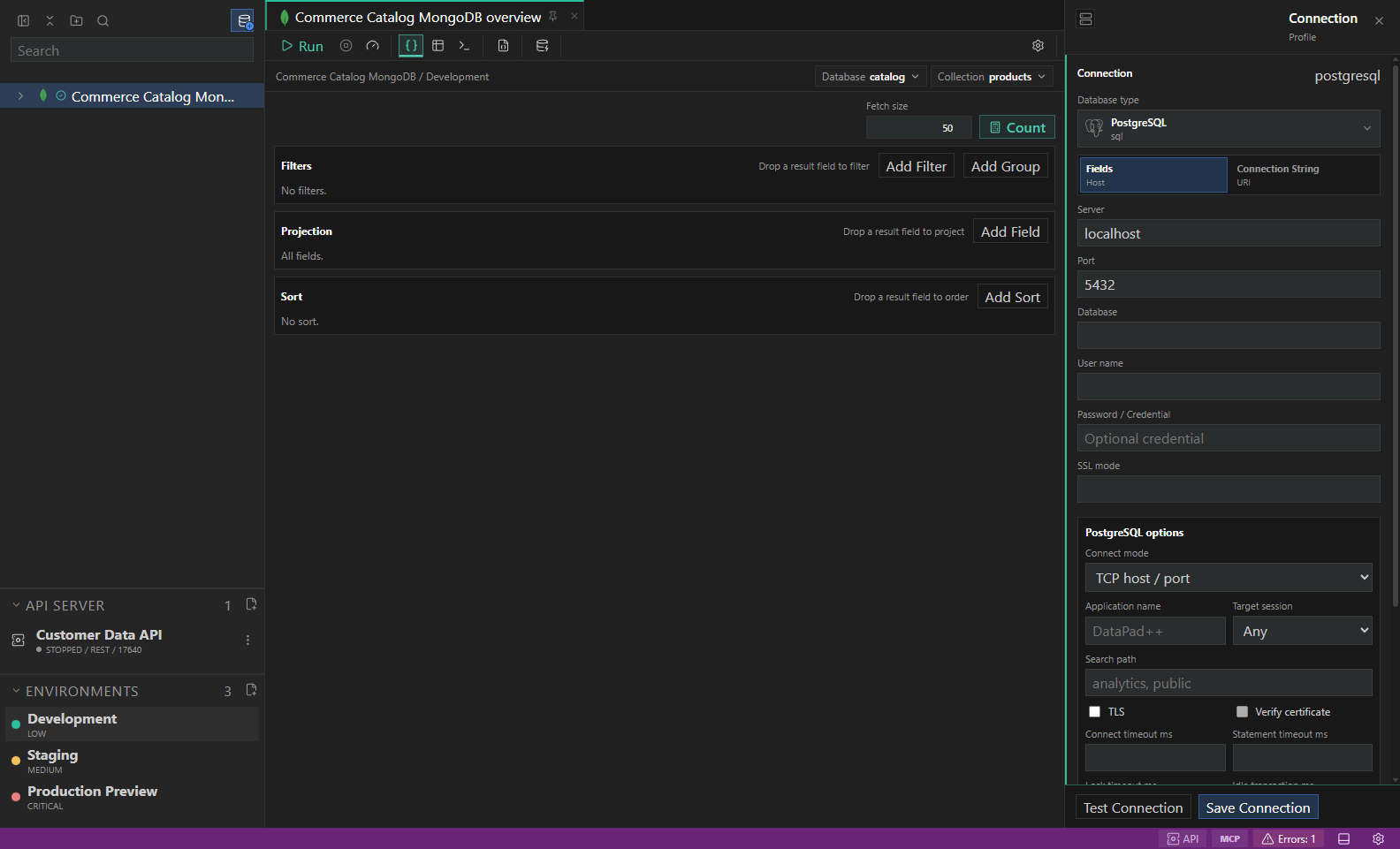Image resolution: width=1400 pixels, height=849 pixels.
Task: Switch to Connection String URI tab
Action: [x=1303, y=175]
